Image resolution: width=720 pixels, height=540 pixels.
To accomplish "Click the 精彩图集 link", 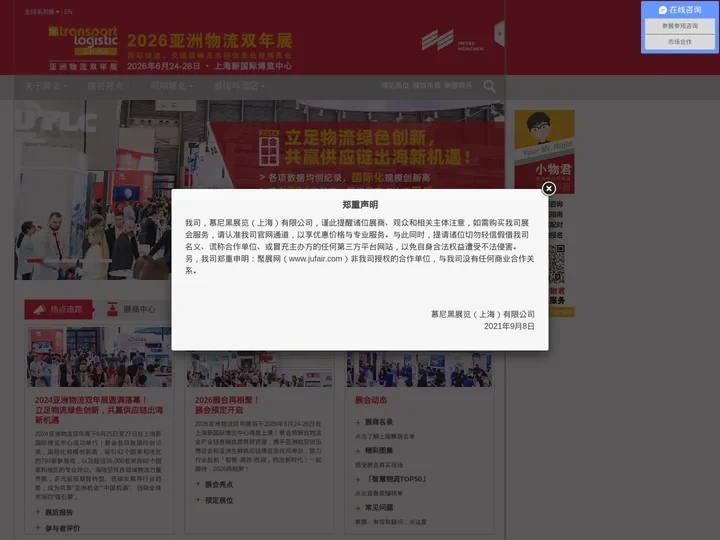I will coord(379,450).
